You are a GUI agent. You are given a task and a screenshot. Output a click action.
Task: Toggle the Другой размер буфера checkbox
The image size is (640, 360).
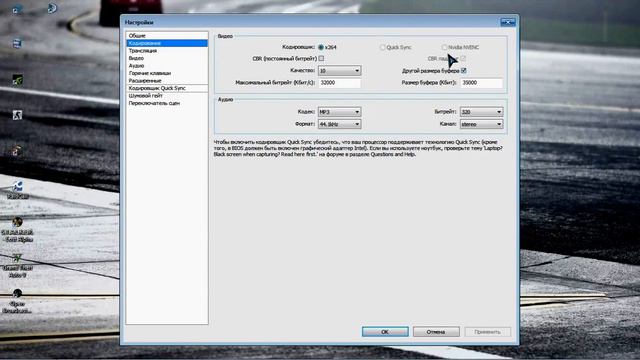pos(464,71)
